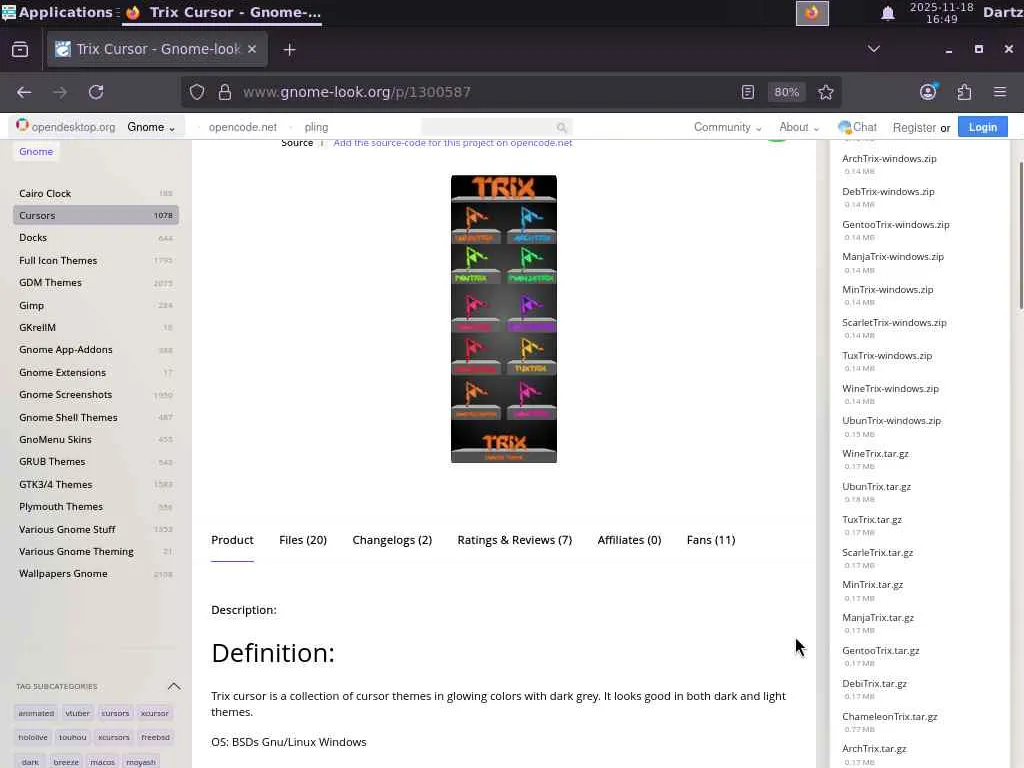Download WineTrix.tar.gz file
1024x768 pixels.
[x=875, y=454]
